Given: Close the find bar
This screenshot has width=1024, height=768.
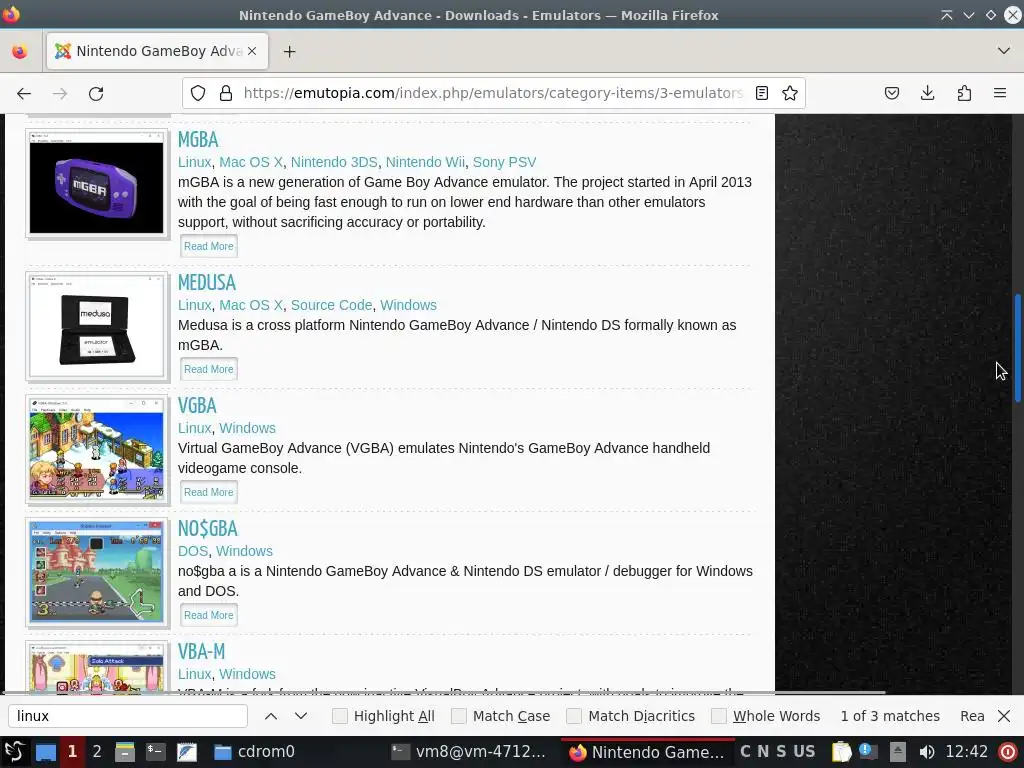Looking at the screenshot, I should pyautogui.click(x=1004, y=716).
